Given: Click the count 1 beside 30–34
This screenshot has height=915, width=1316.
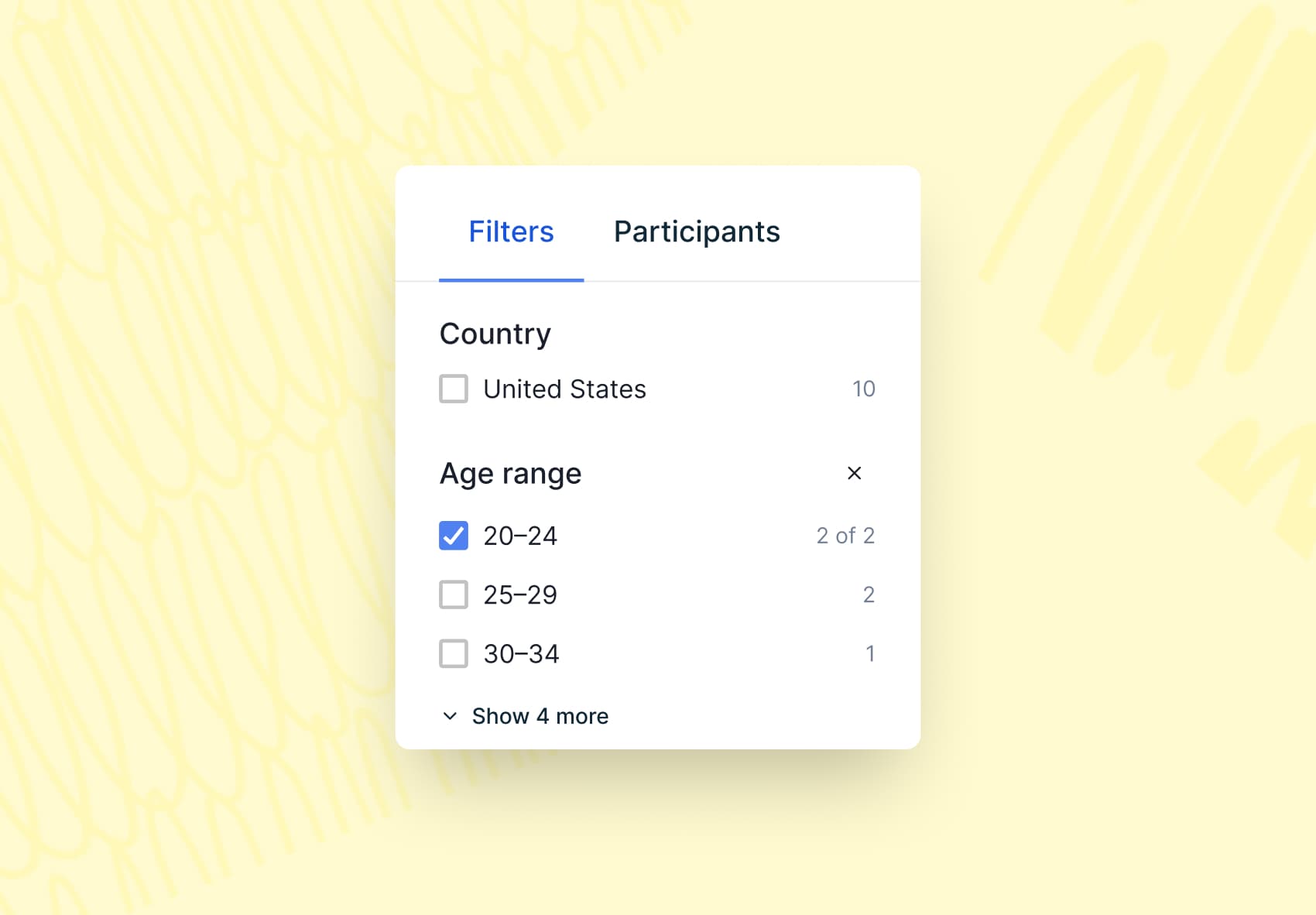Looking at the screenshot, I should pos(870,653).
